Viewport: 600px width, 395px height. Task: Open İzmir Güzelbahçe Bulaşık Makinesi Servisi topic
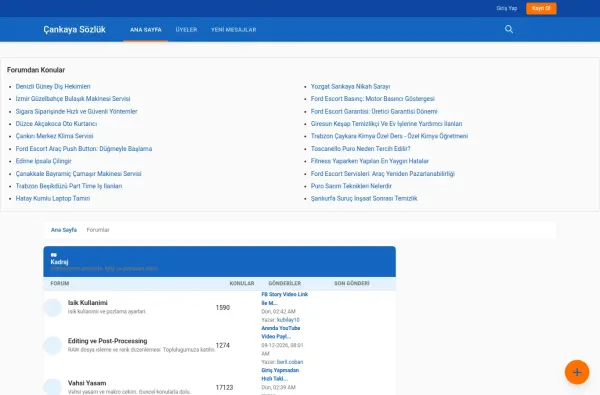coord(73,99)
